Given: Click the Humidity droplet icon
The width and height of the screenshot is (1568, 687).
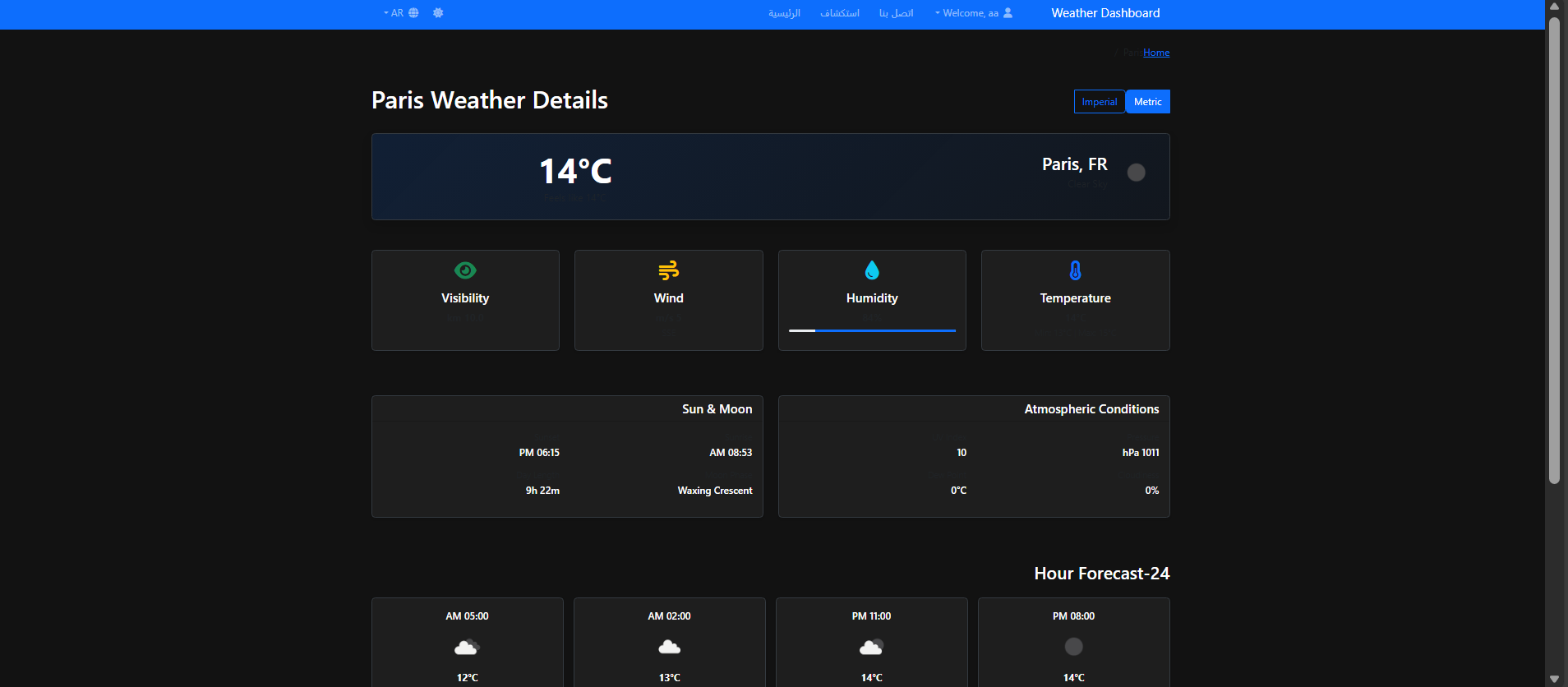Looking at the screenshot, I should click(x=872, y=270).
